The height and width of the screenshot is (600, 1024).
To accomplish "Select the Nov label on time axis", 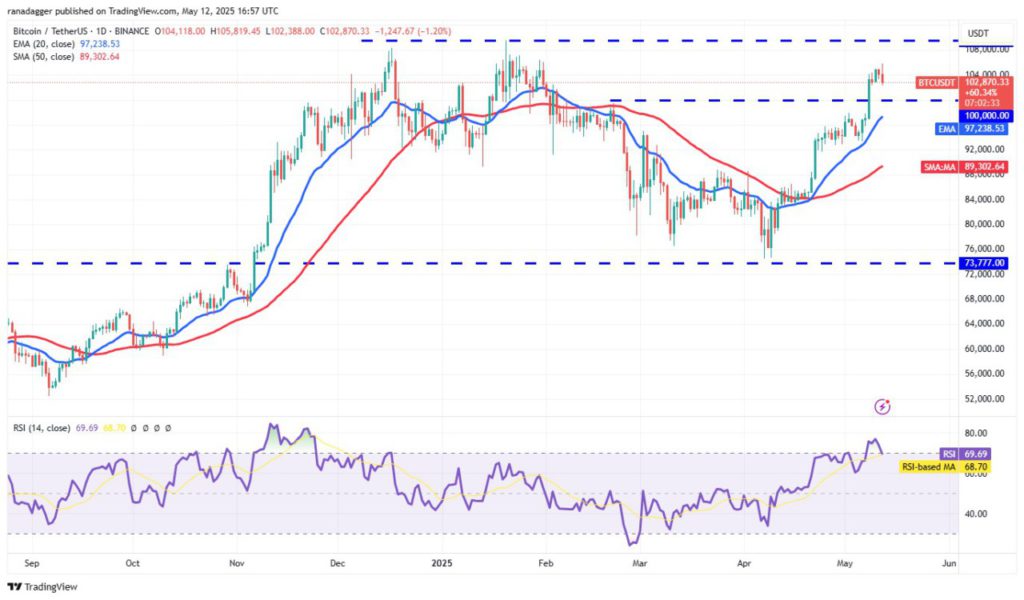I will click(x=237, y=563).
